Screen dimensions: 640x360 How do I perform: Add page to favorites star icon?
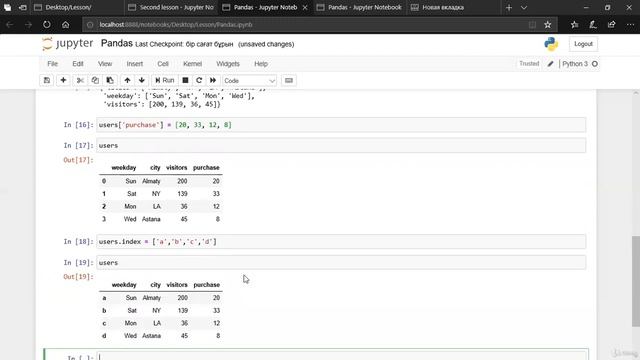tap(548, 25)
